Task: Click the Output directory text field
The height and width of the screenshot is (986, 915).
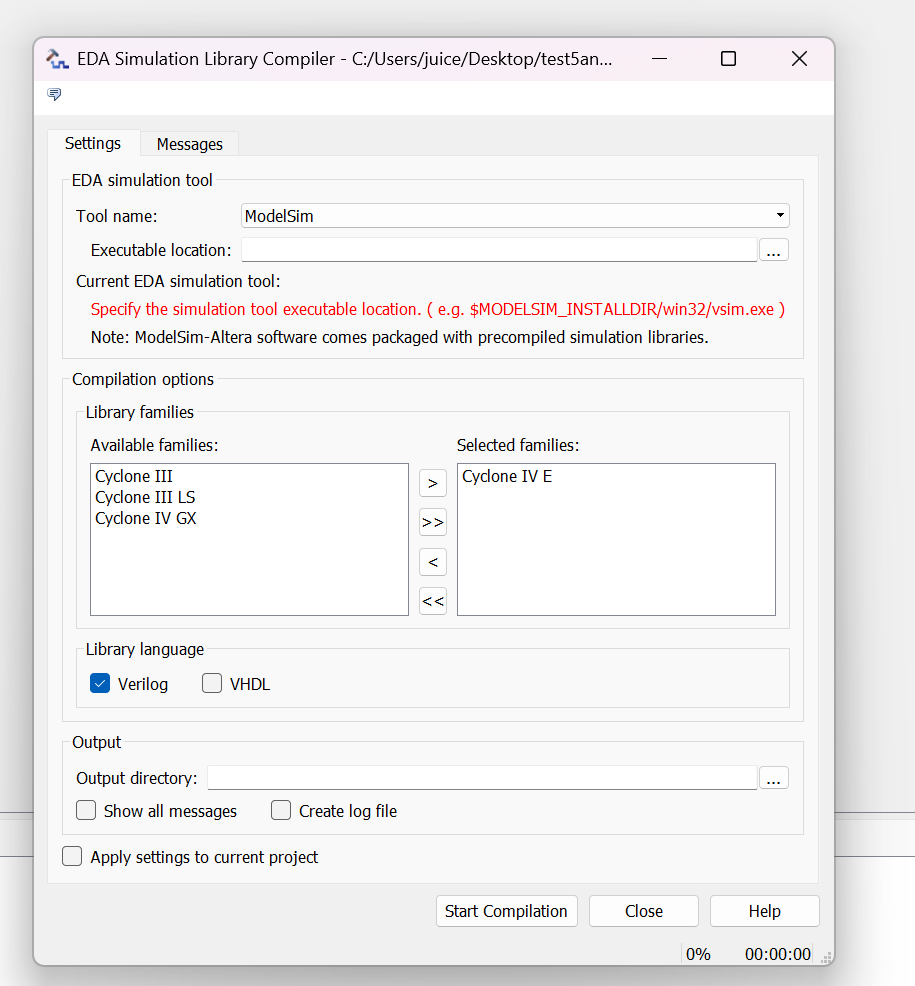Action: point(482,778)
